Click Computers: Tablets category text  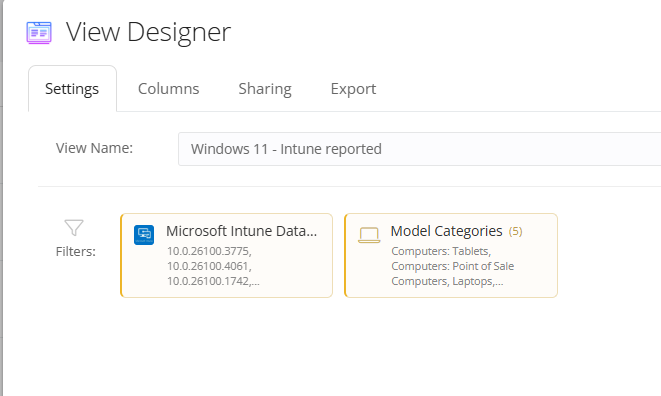(x=441, y=251)
